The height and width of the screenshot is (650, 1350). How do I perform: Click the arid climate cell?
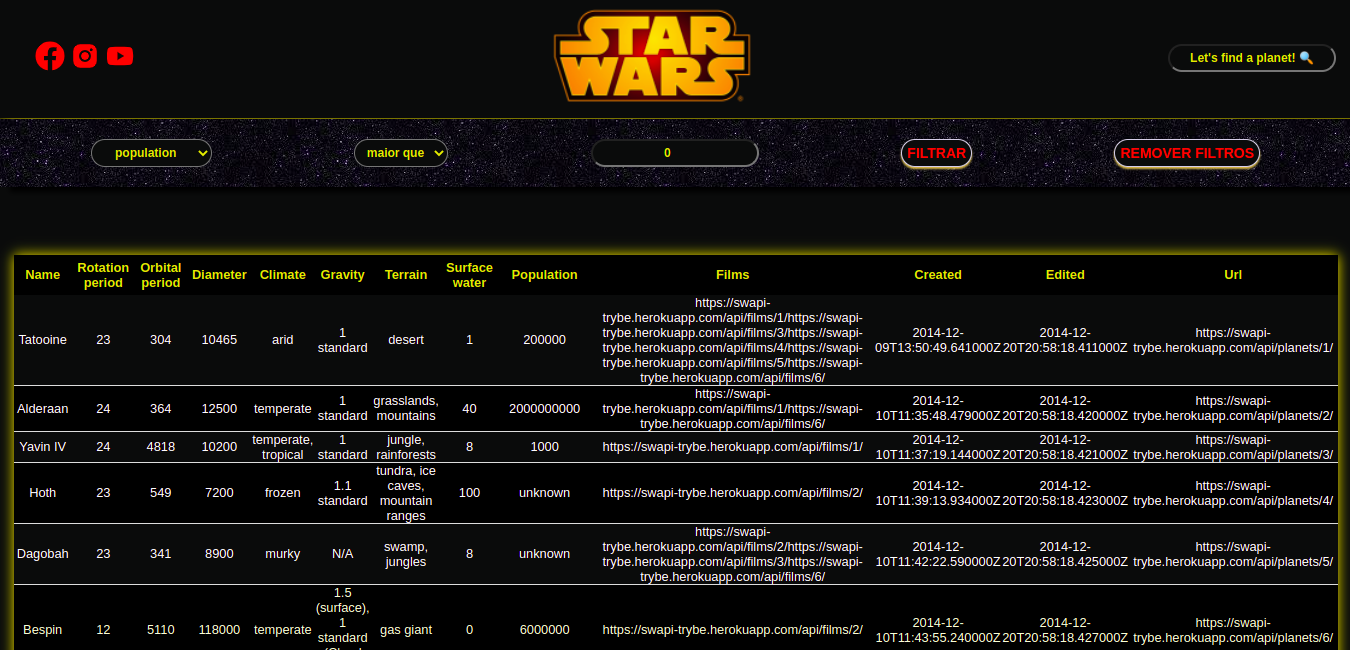coord(283,340)
